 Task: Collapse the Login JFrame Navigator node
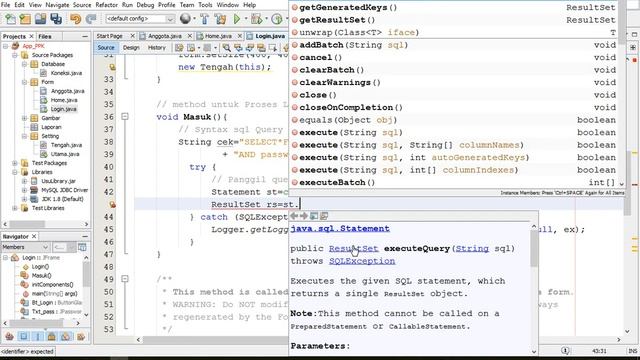pos(5,258)
